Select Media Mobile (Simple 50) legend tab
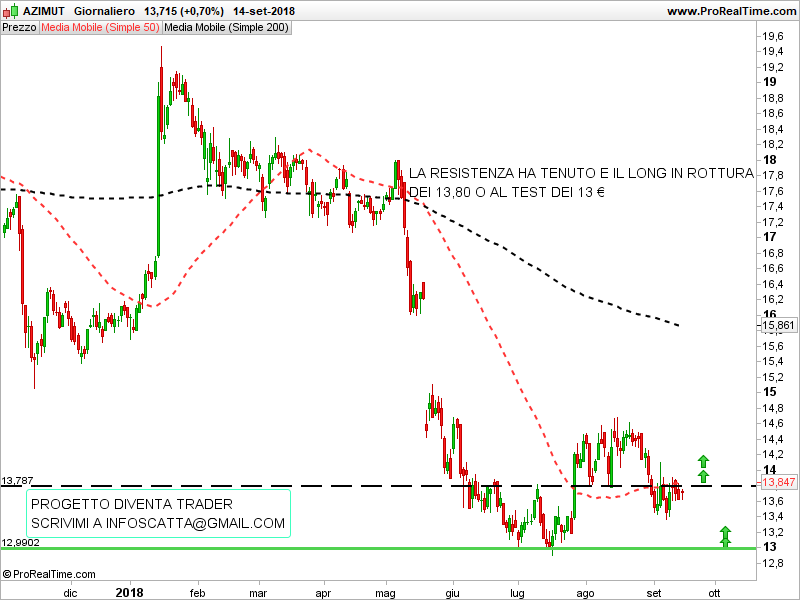The height and width of the screenshot is (600, 800). pyautogui.click(x=101, y=28)
